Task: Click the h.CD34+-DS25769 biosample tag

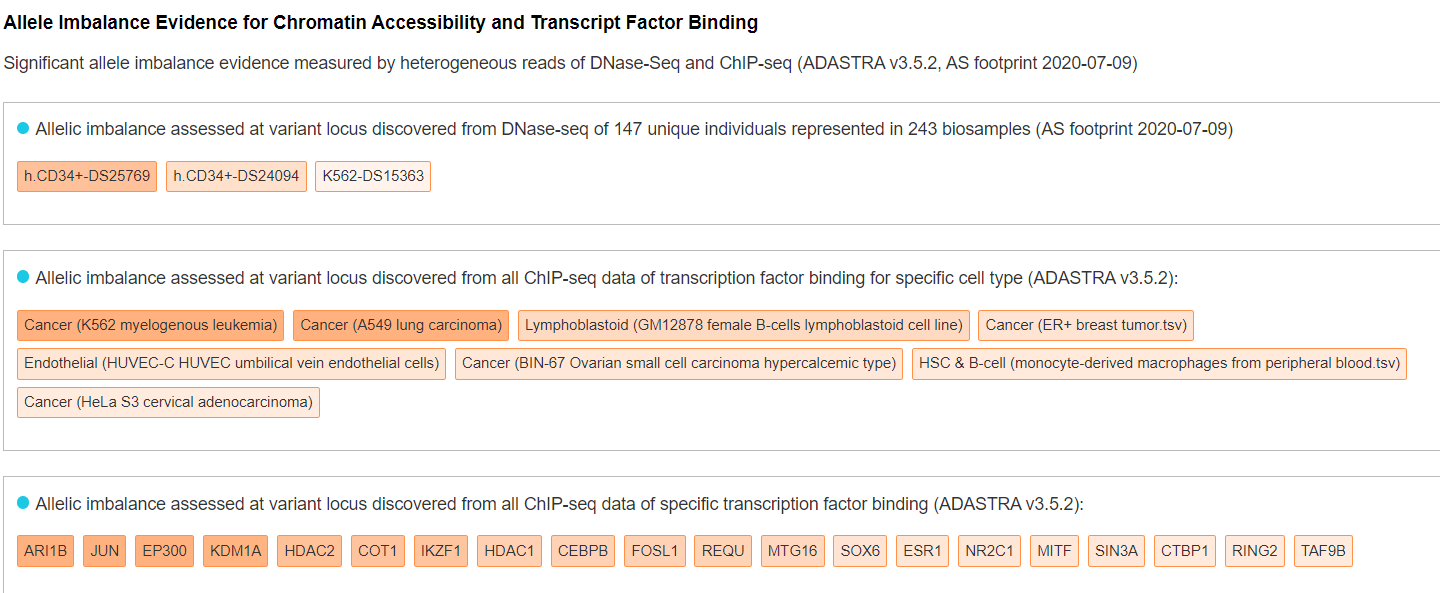Action: click(87, 176)
